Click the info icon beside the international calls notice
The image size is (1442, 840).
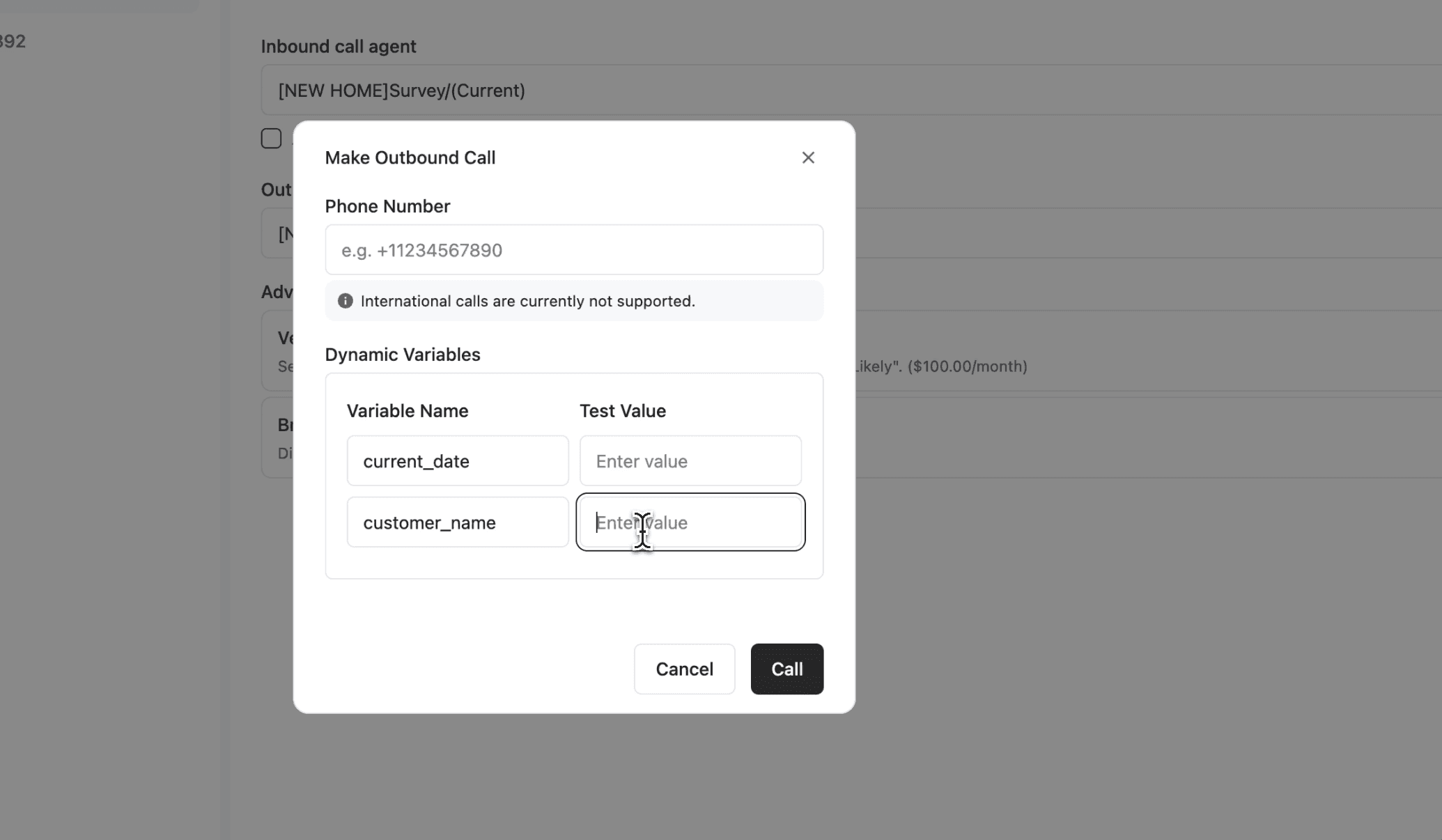click(x=345, y=301)
